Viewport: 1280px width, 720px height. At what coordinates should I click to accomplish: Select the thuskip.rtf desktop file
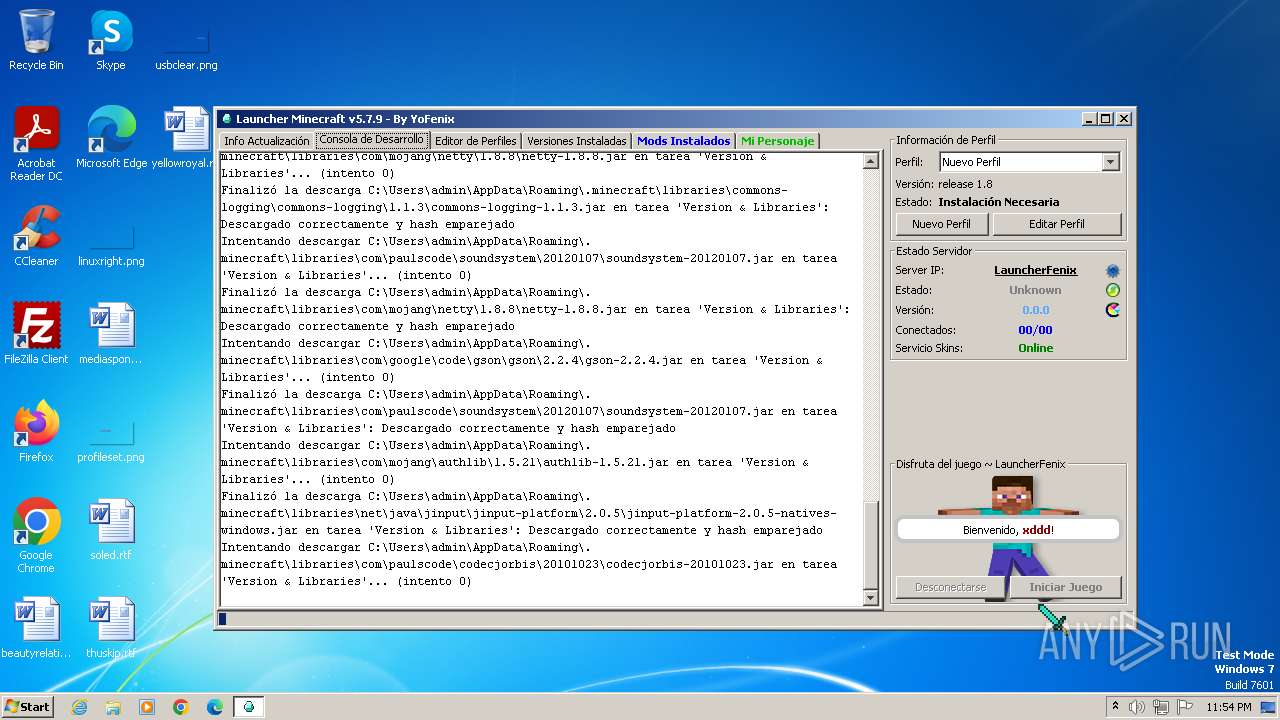(x=111, y=627)
